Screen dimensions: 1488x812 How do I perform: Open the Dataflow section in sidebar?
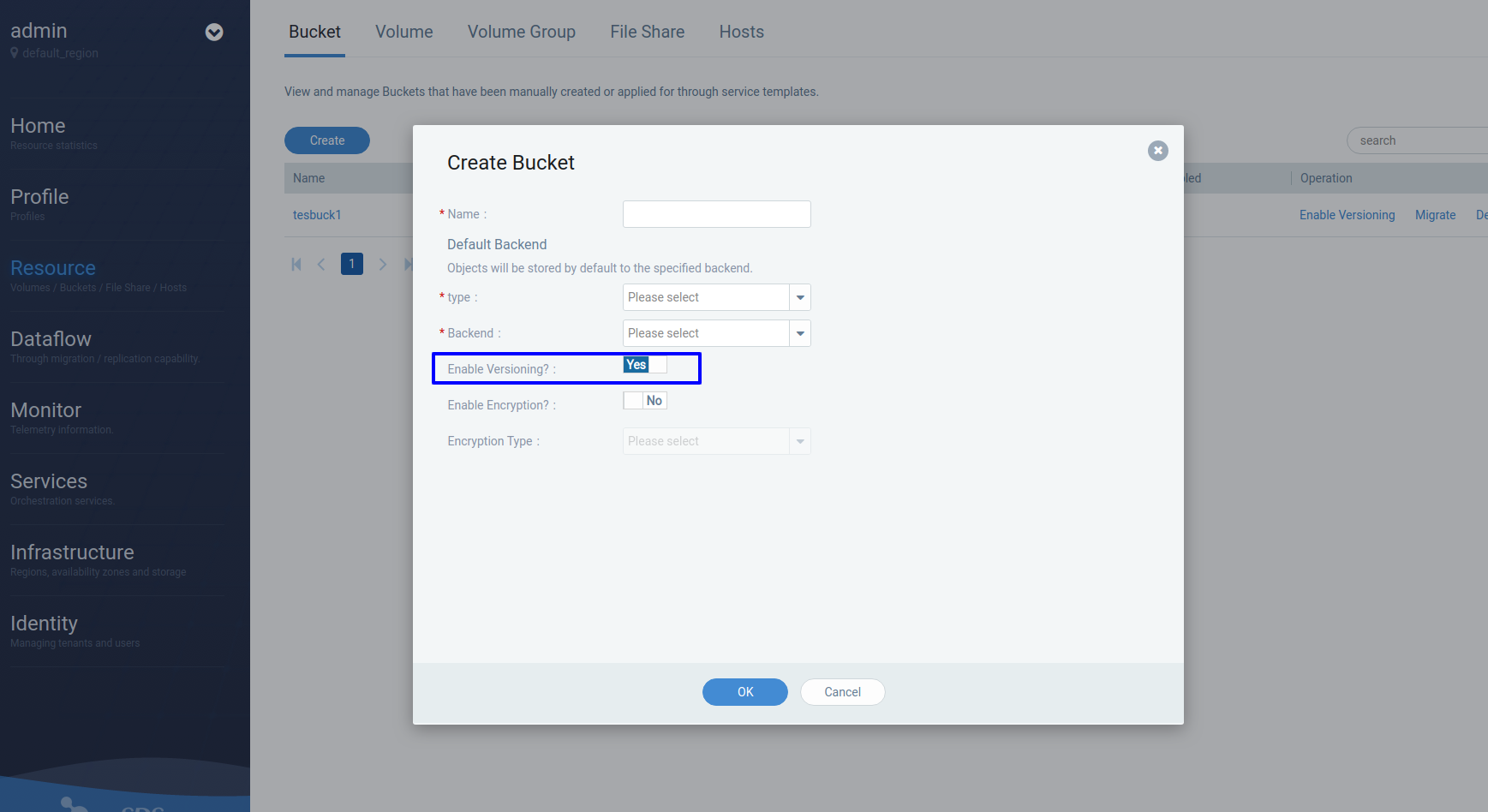click(x=51, y=339)
